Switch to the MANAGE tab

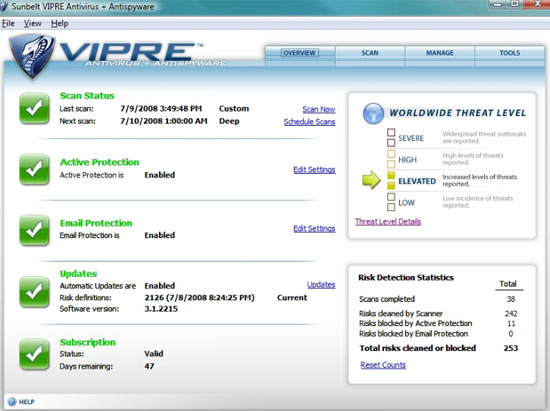(x=440, y=53)
